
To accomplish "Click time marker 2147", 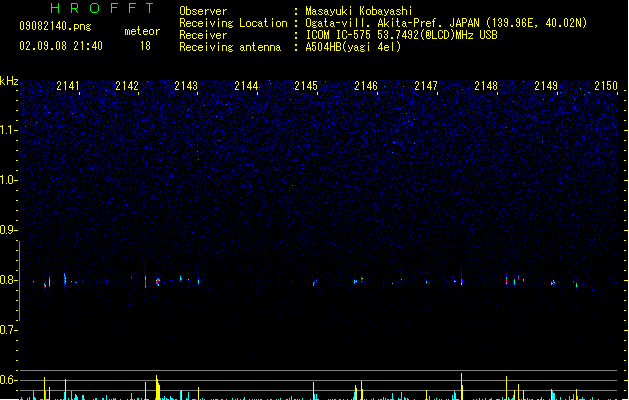I will point(426,86).
